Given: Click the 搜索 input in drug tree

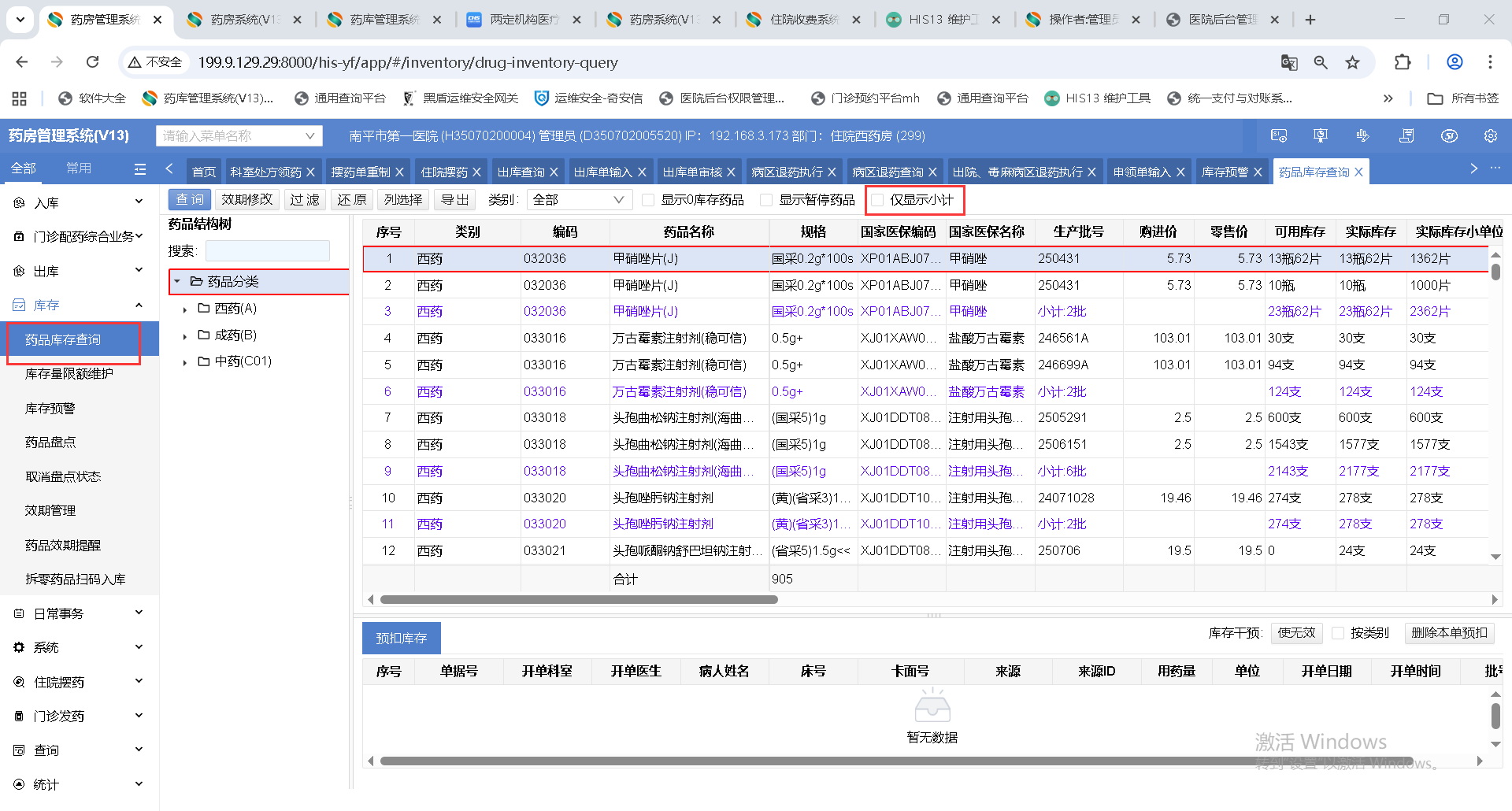Looking at the screenshot, I should pos(267,251).
